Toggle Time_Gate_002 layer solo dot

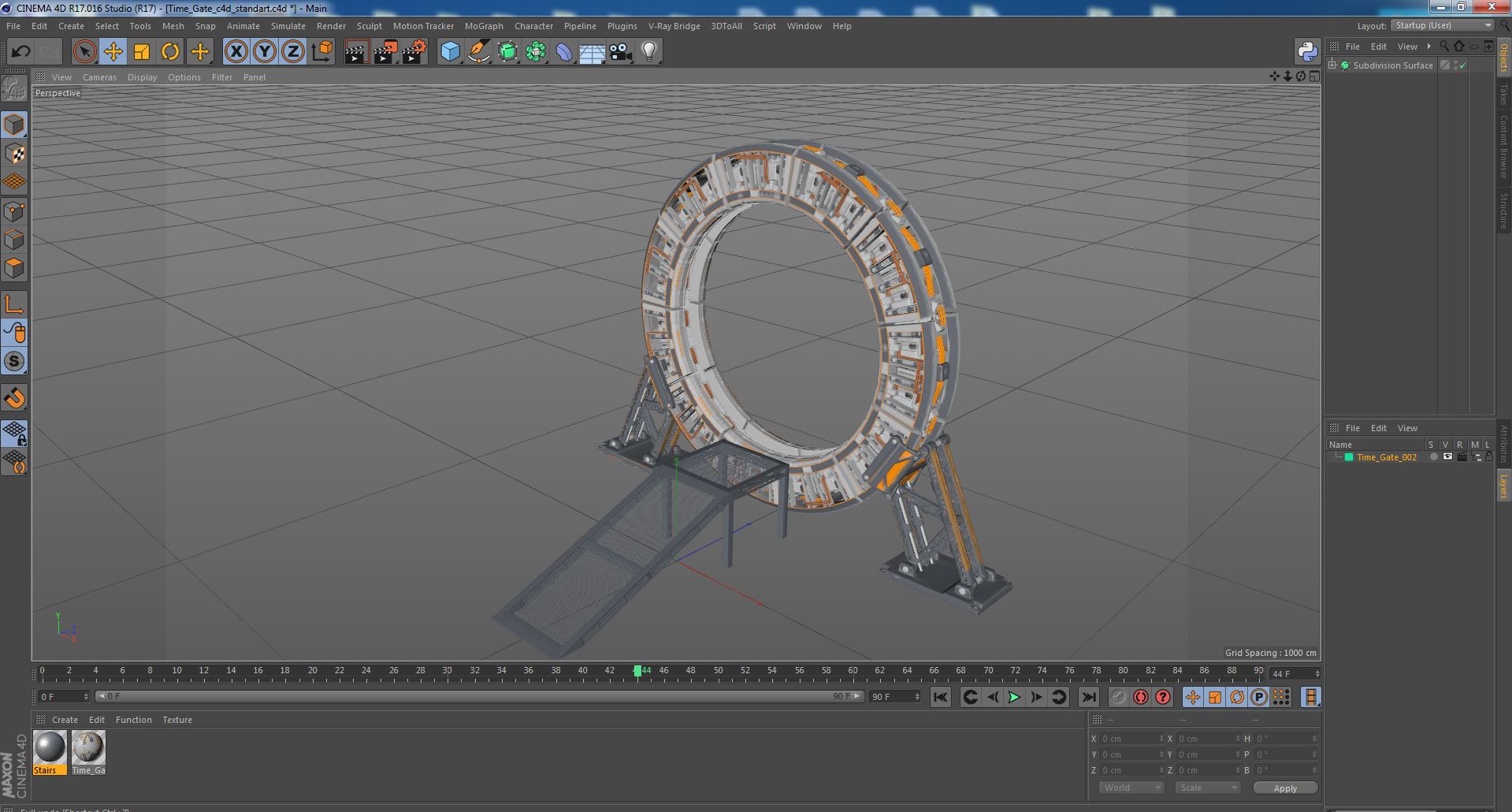tap(1433, 457)
